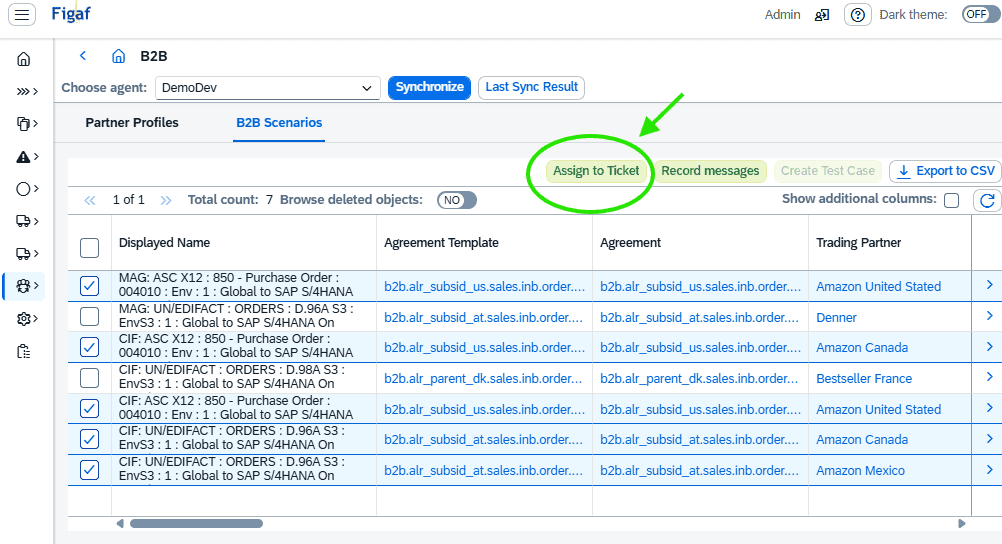Click the 1 of 1 page indicator
This screenshot has height=544, width=1002.
click(x=128, y=200)
